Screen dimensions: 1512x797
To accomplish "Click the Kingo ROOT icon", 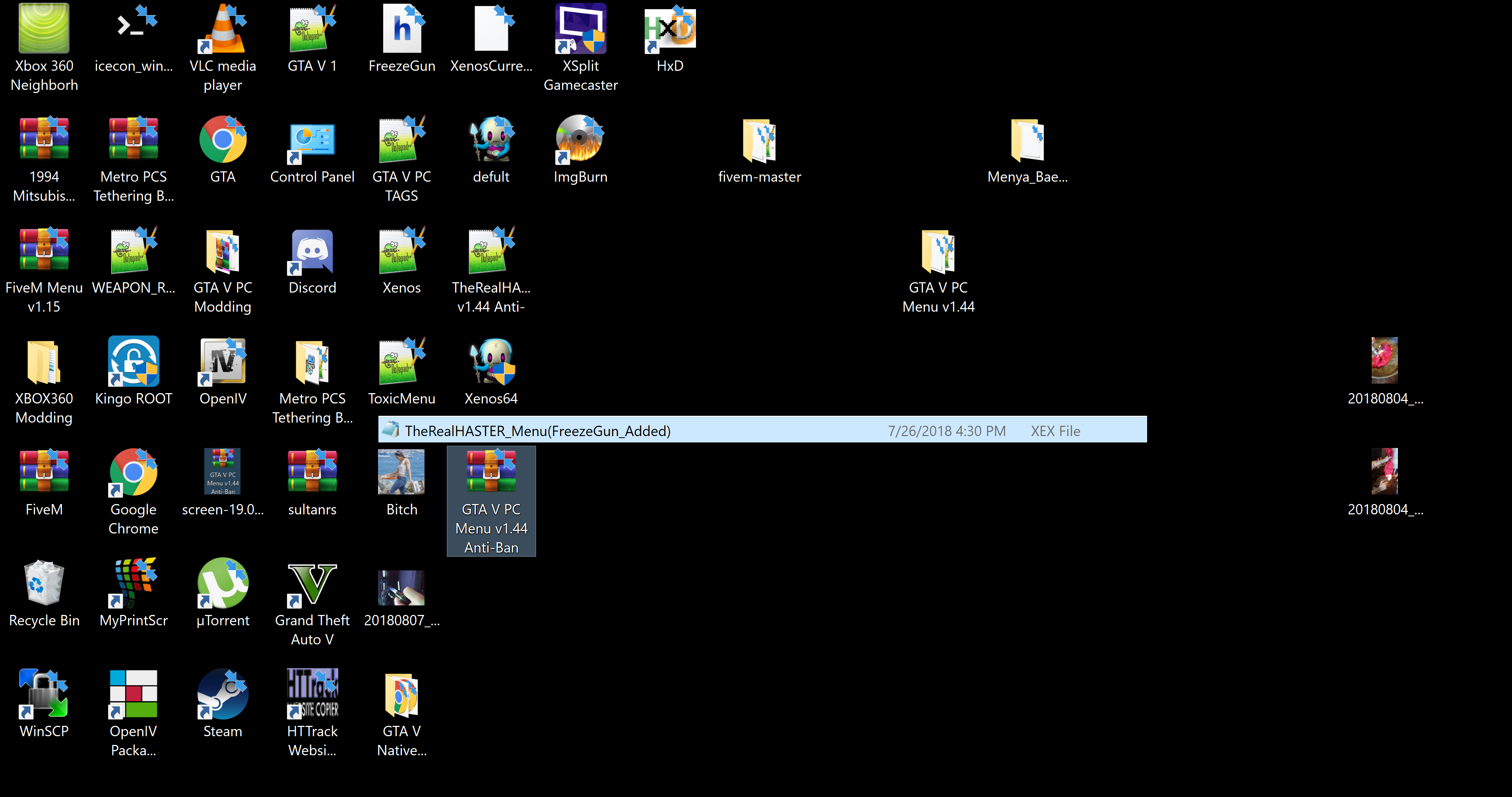I will [x=133, y=362].
